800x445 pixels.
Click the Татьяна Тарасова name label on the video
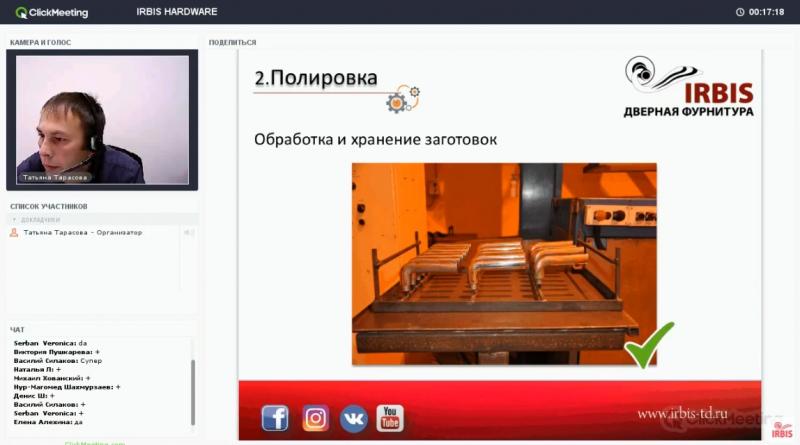(55, 178)
